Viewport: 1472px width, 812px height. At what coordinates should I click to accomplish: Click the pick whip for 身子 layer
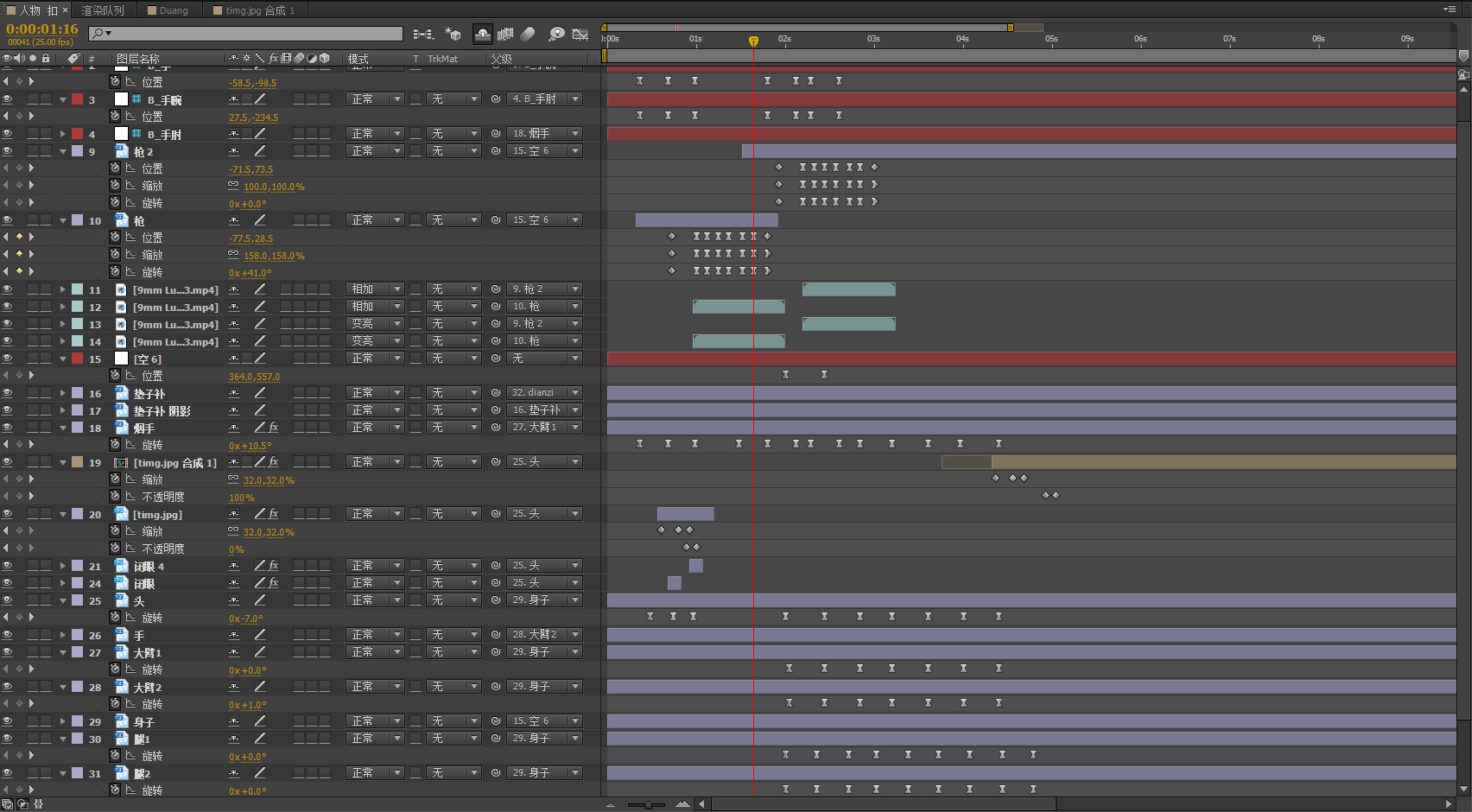click(496, 721)
